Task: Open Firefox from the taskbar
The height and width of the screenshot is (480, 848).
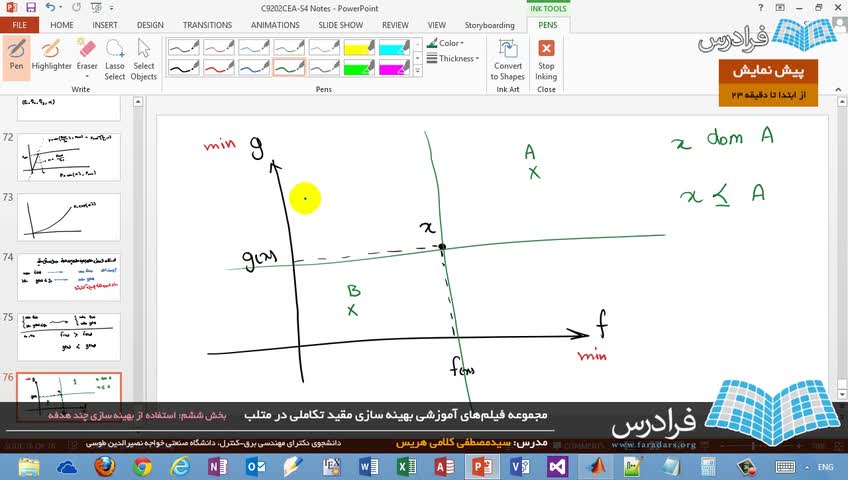Action: click(105, 466)
